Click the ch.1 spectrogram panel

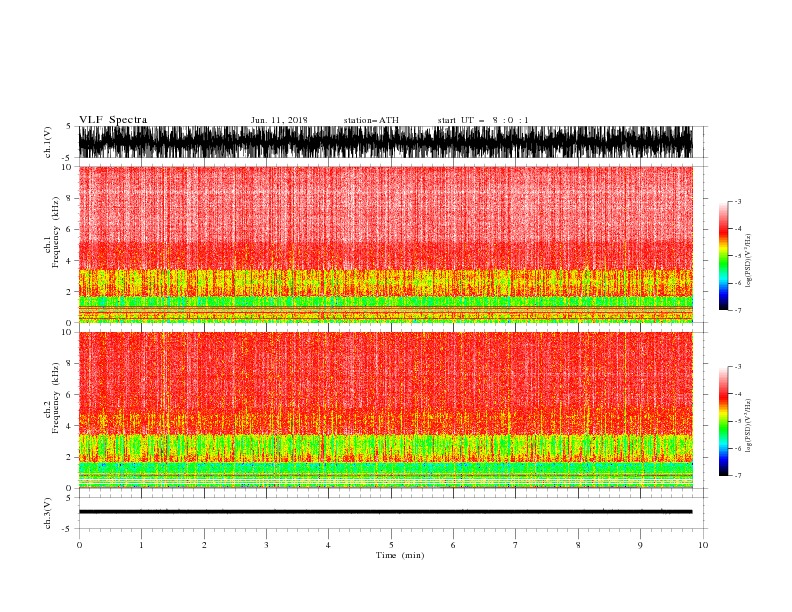[386, 244]
